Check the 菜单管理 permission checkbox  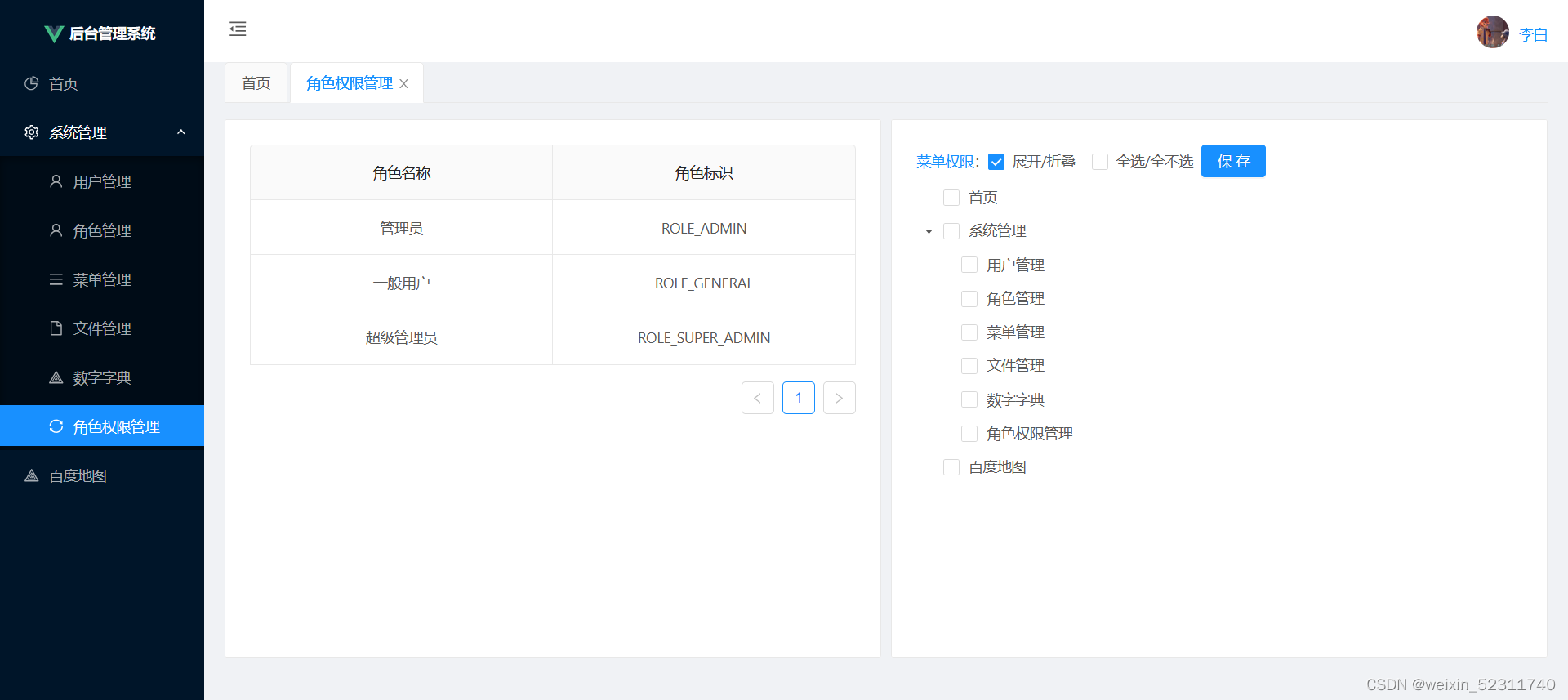(969, 332)
